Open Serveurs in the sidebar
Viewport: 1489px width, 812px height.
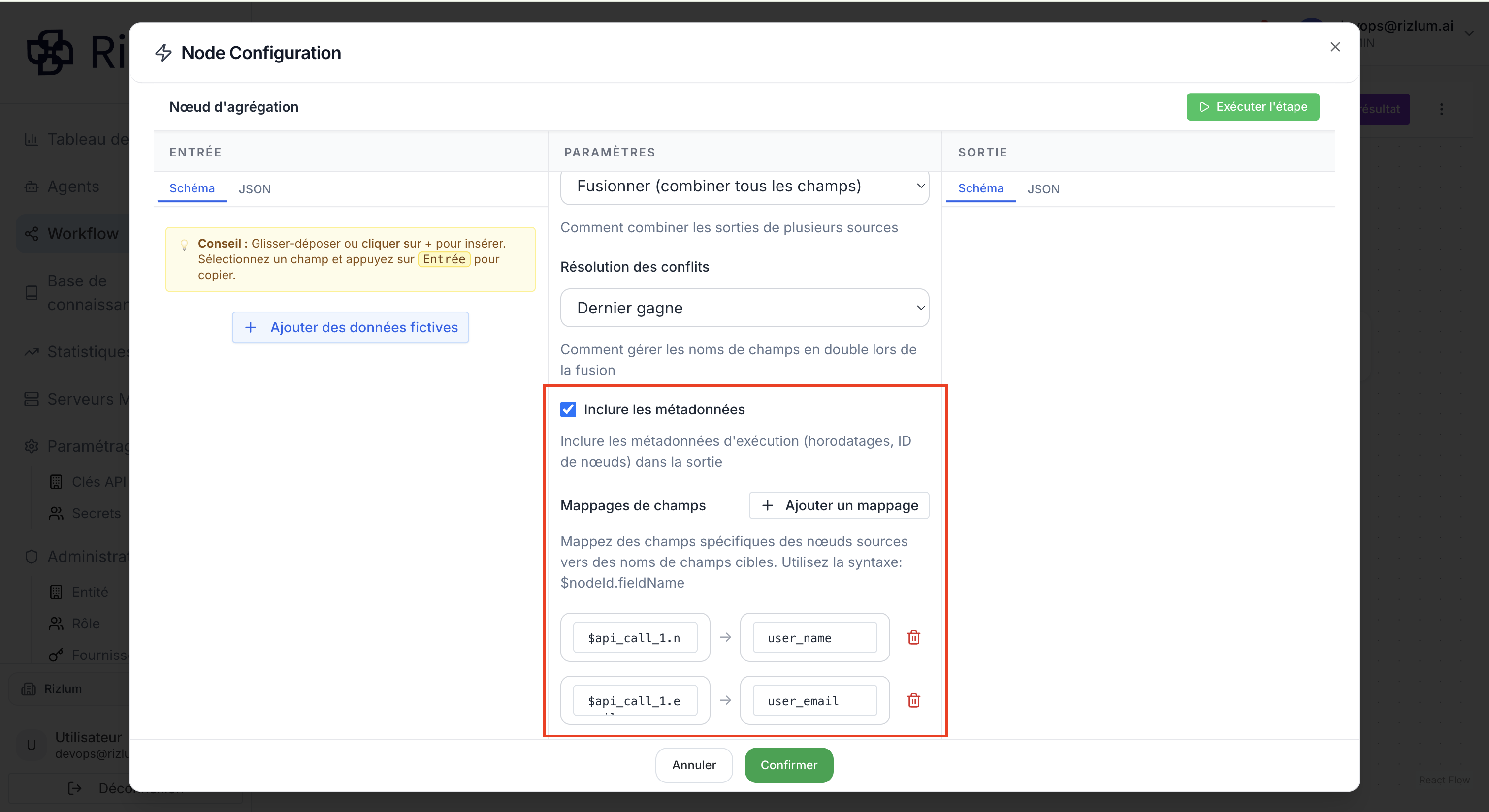pyautogui.click(x=75, y=399)
